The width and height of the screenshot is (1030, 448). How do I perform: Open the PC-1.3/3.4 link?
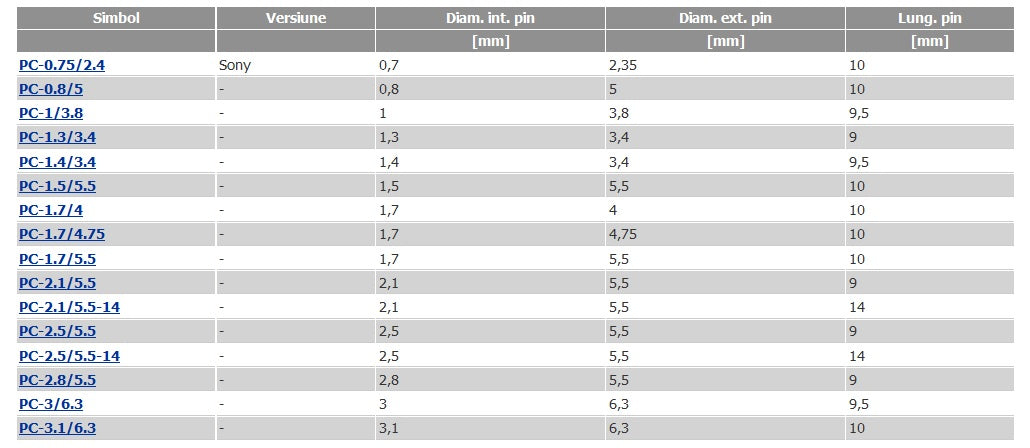[57, 138]
